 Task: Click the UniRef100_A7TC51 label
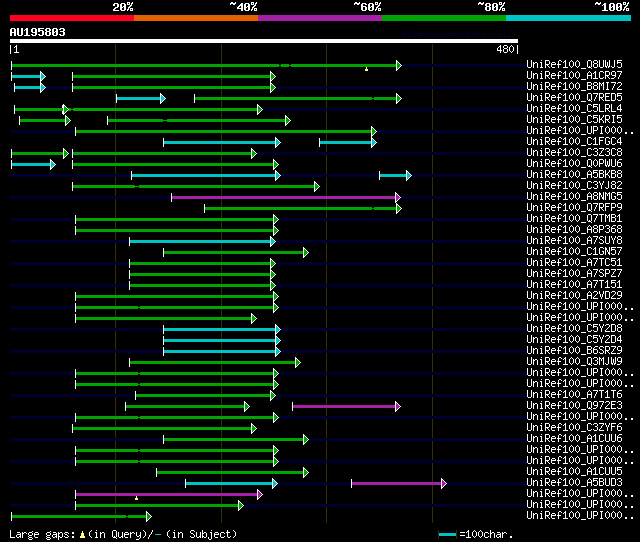coord(574,262)
